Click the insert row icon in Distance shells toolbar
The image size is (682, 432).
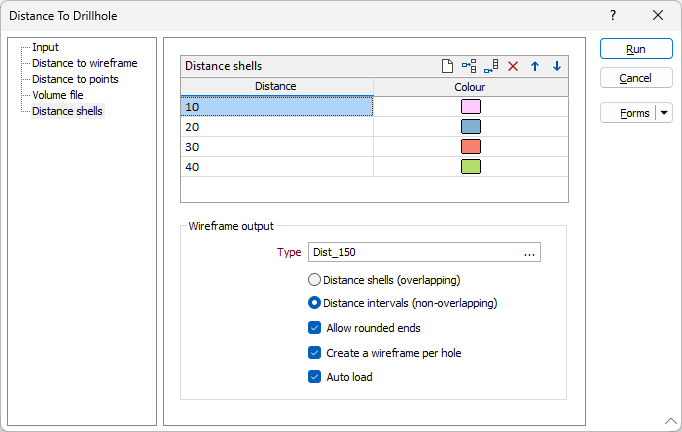469,66
